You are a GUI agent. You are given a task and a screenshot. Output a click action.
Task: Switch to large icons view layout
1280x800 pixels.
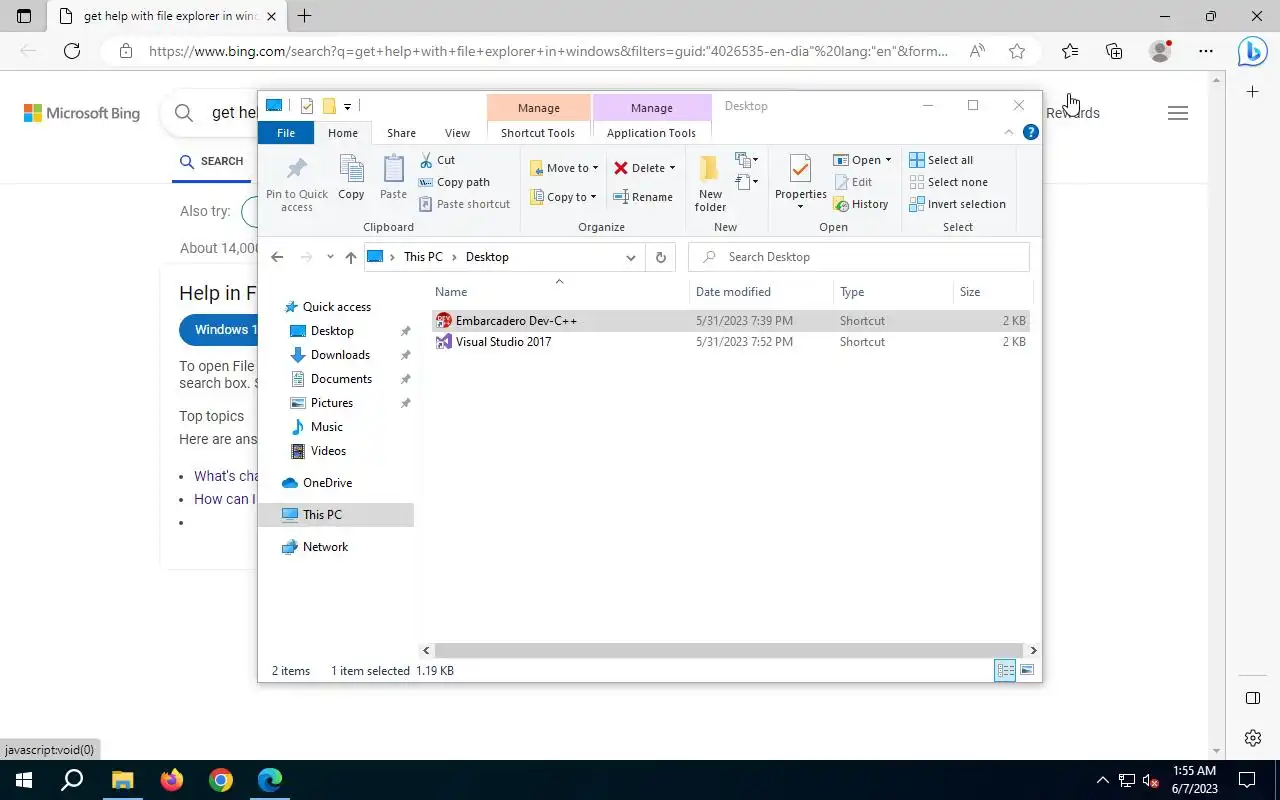[x=1027, y=670]
